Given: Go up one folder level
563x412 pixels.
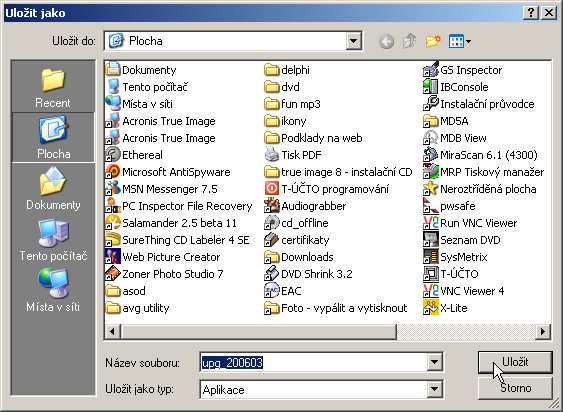Looking at the screenshot, I should tap(410, 41).
